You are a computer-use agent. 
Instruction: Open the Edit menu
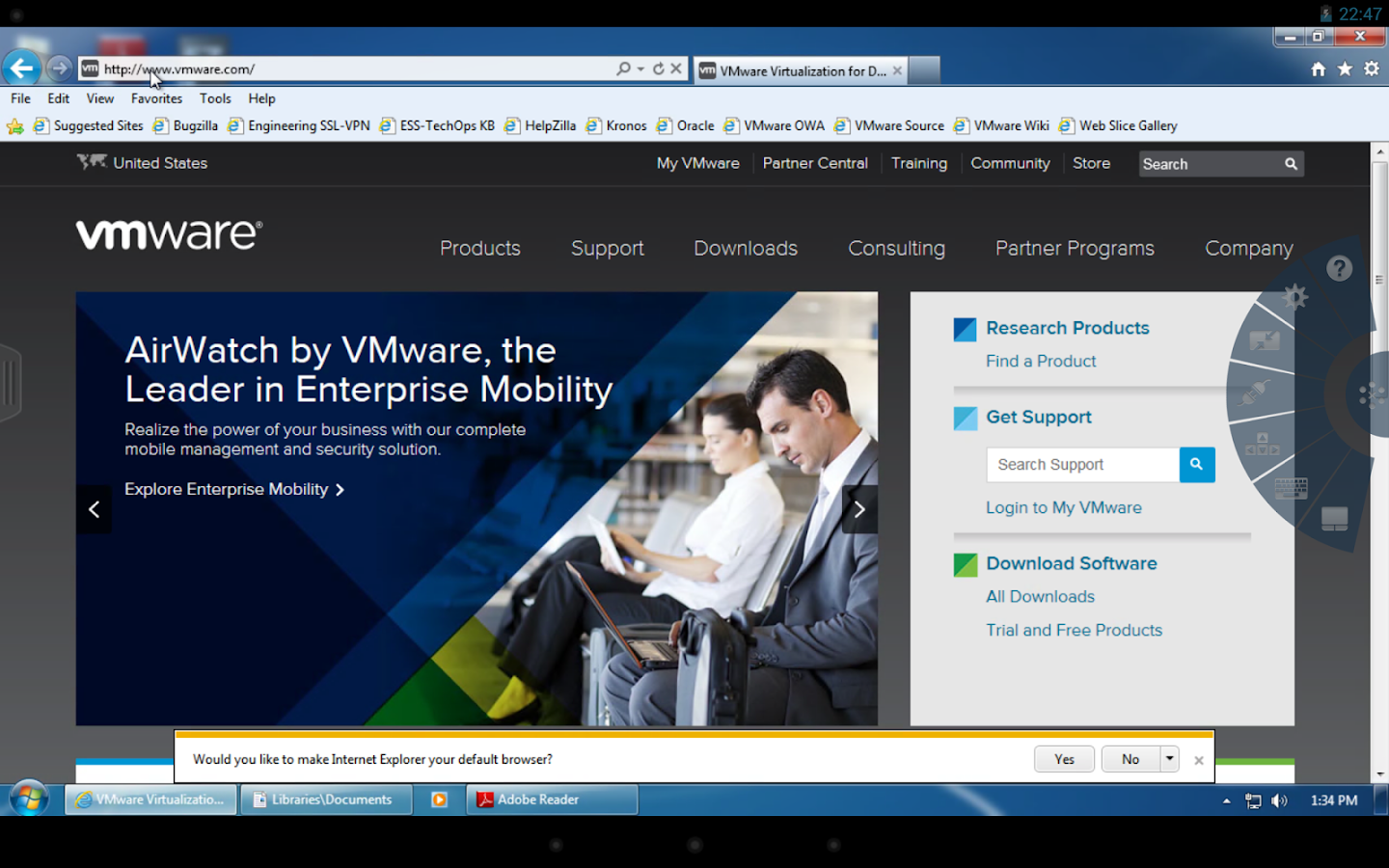58,98
